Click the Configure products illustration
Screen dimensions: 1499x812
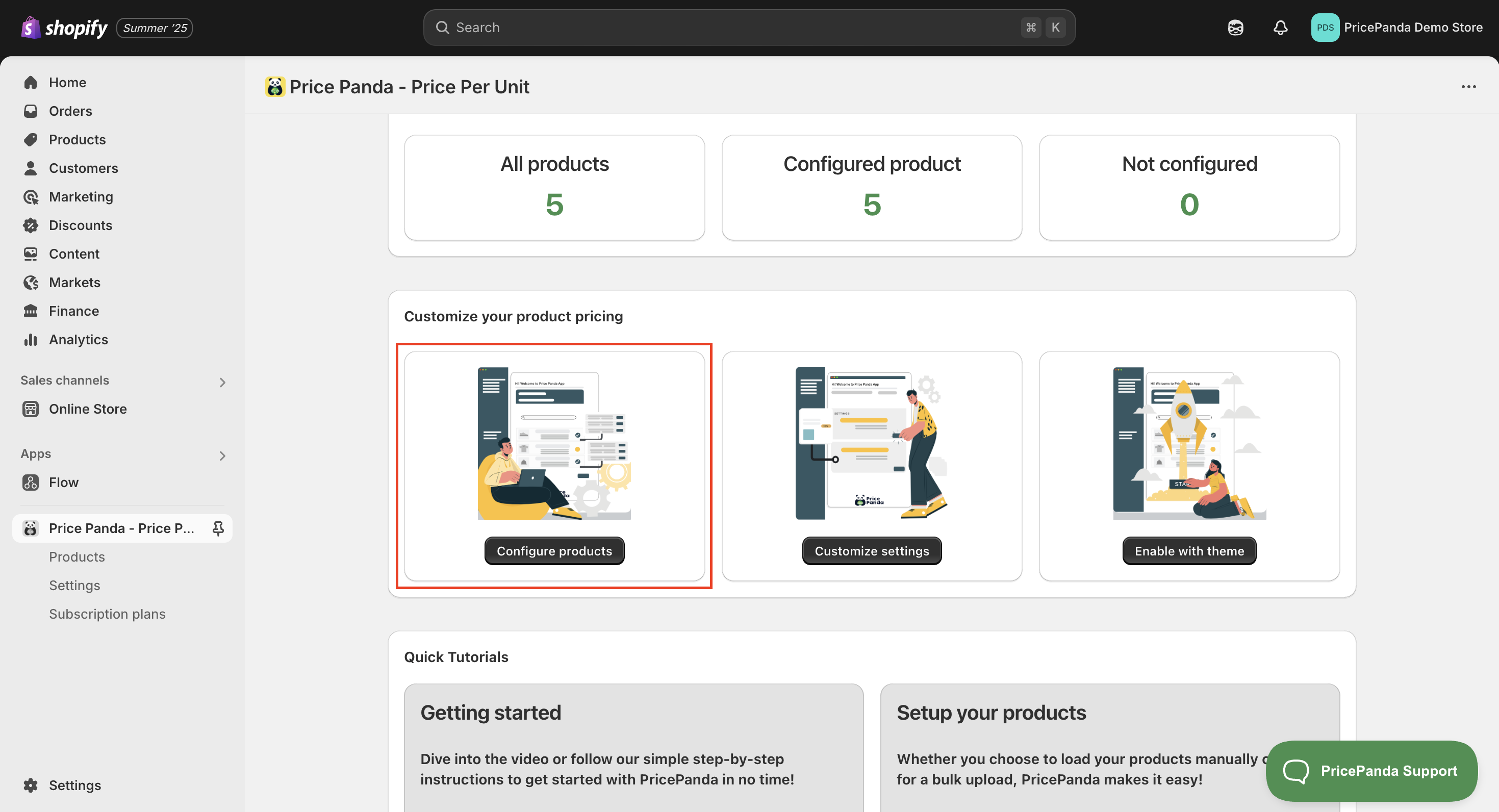coord(554,443)
